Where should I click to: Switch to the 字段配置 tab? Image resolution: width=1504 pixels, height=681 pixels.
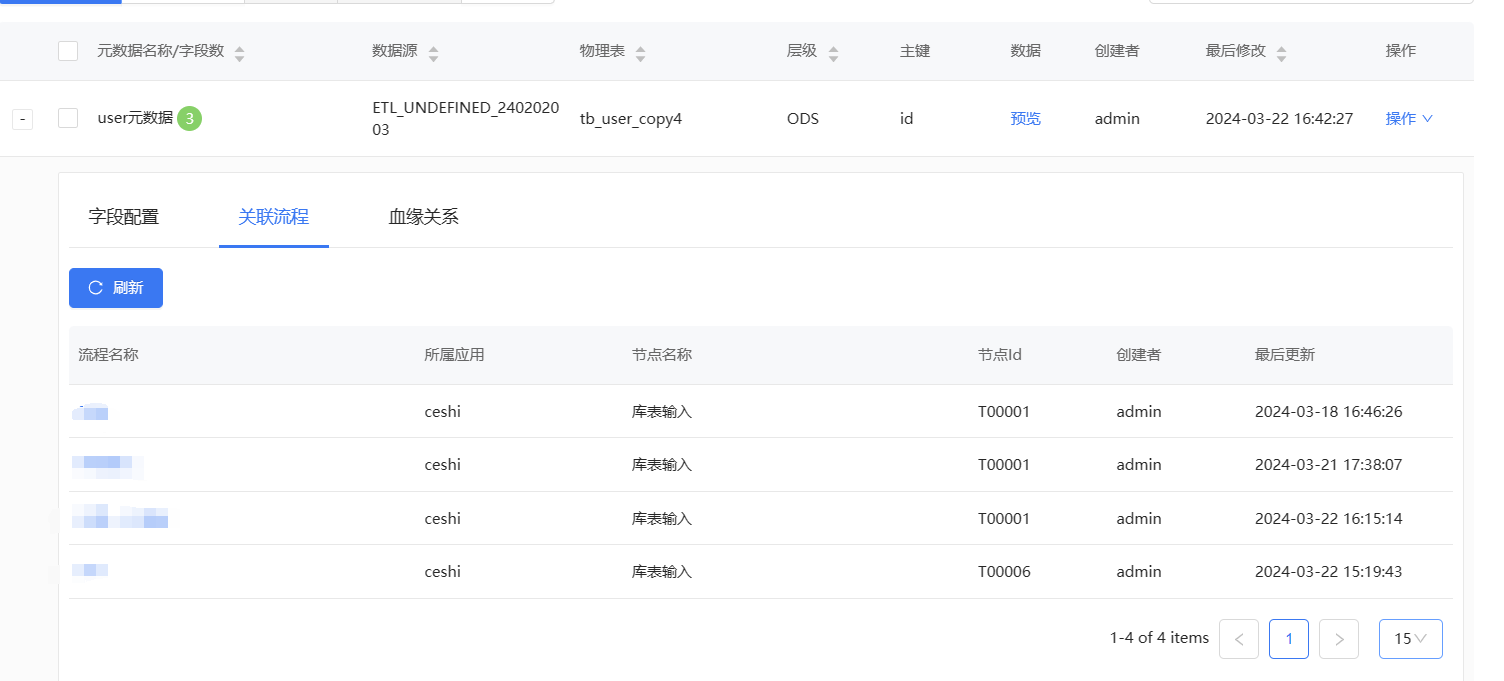coord(124,216)
